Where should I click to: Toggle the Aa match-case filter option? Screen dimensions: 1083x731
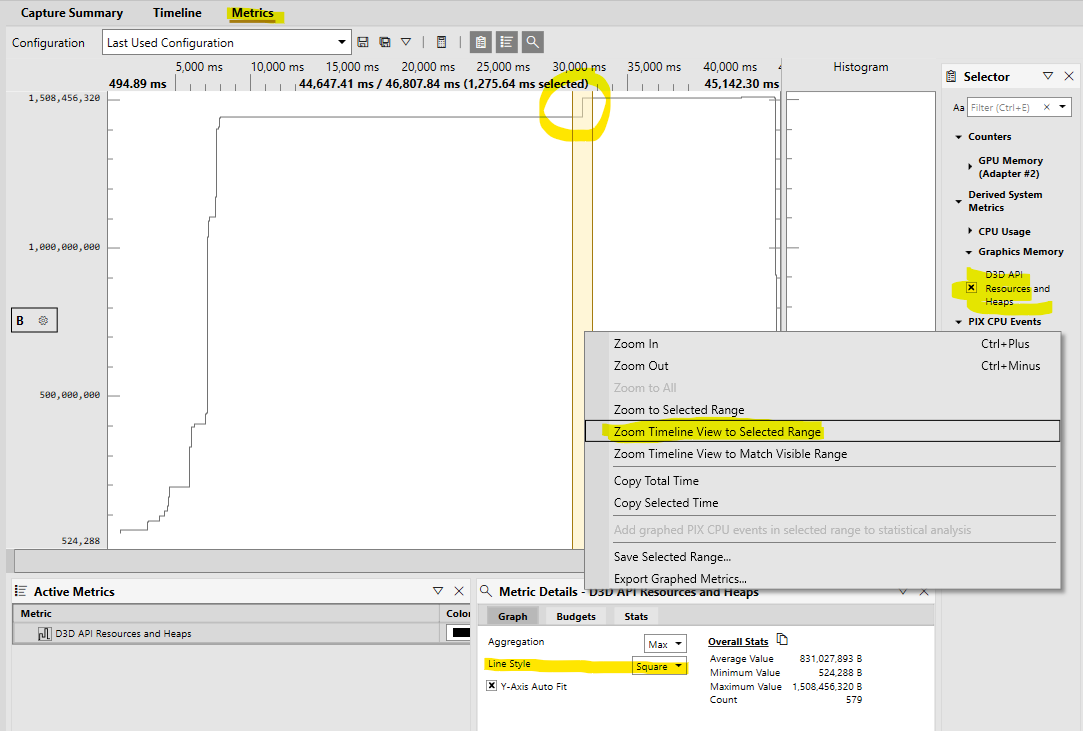959,107
